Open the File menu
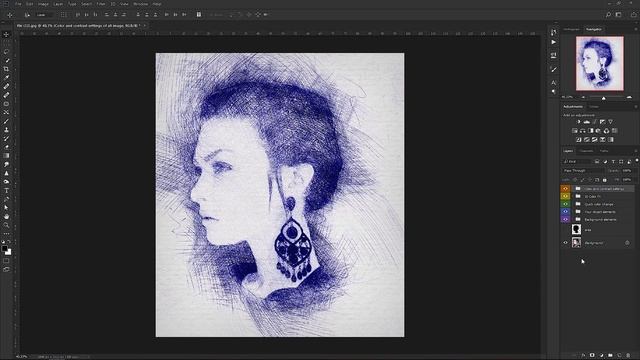 [x=18, y=4]
